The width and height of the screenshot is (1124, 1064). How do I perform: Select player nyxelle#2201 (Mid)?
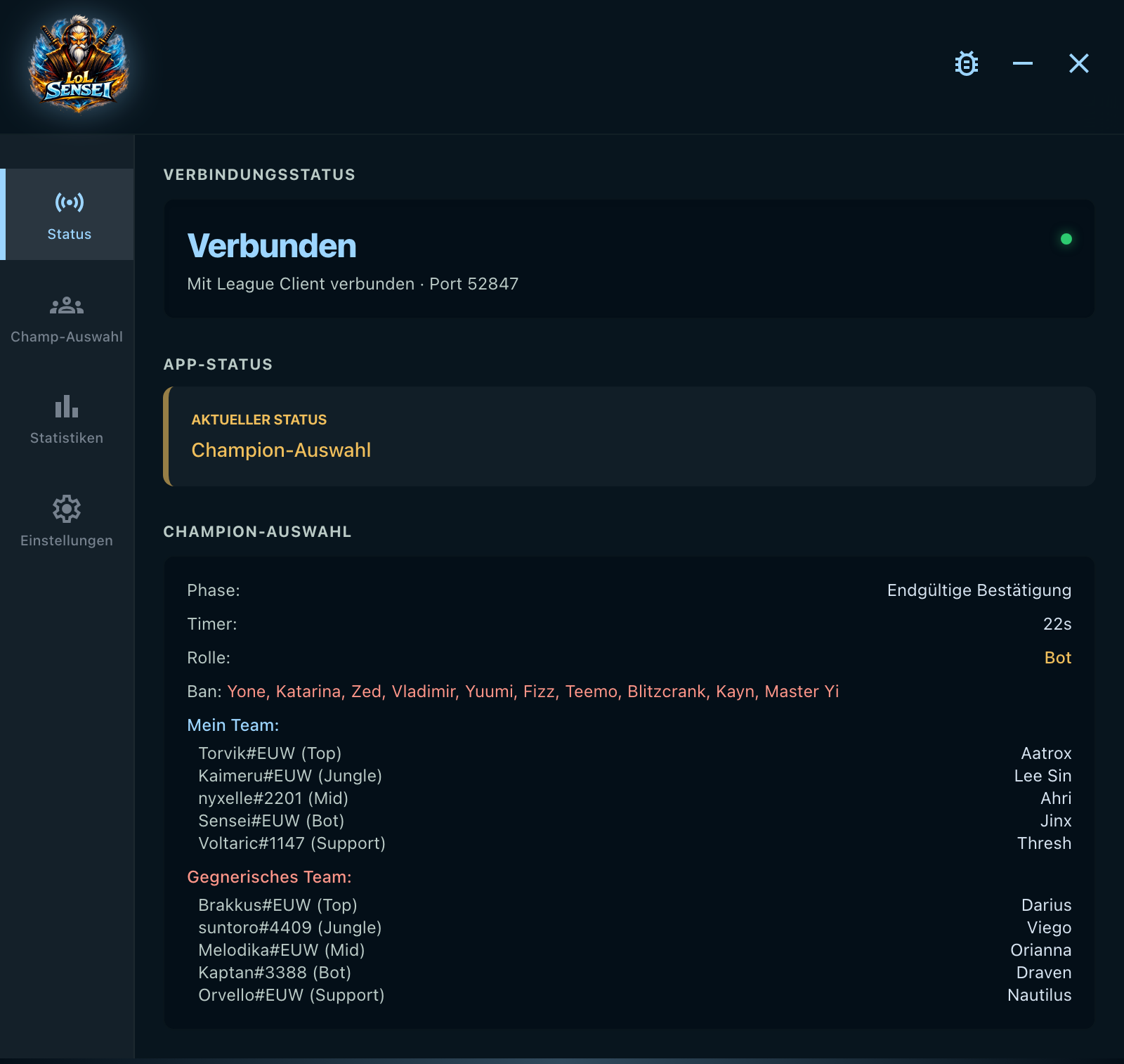tap(273, 798)
